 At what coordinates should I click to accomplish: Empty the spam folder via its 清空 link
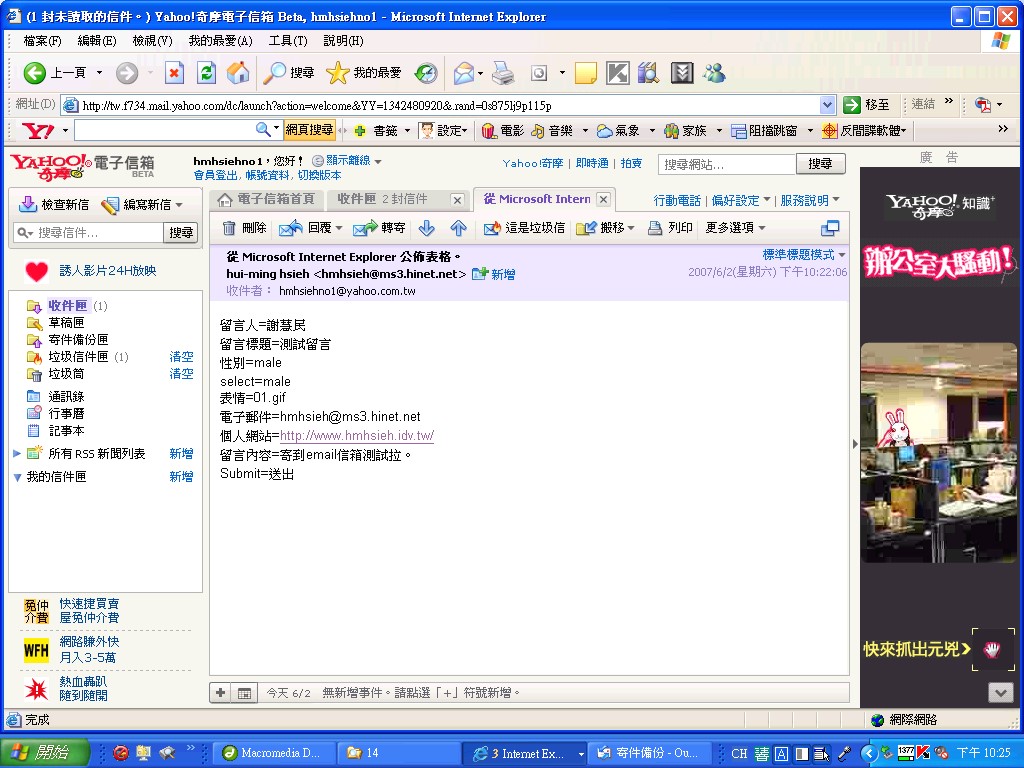click(x=181, y=357)
